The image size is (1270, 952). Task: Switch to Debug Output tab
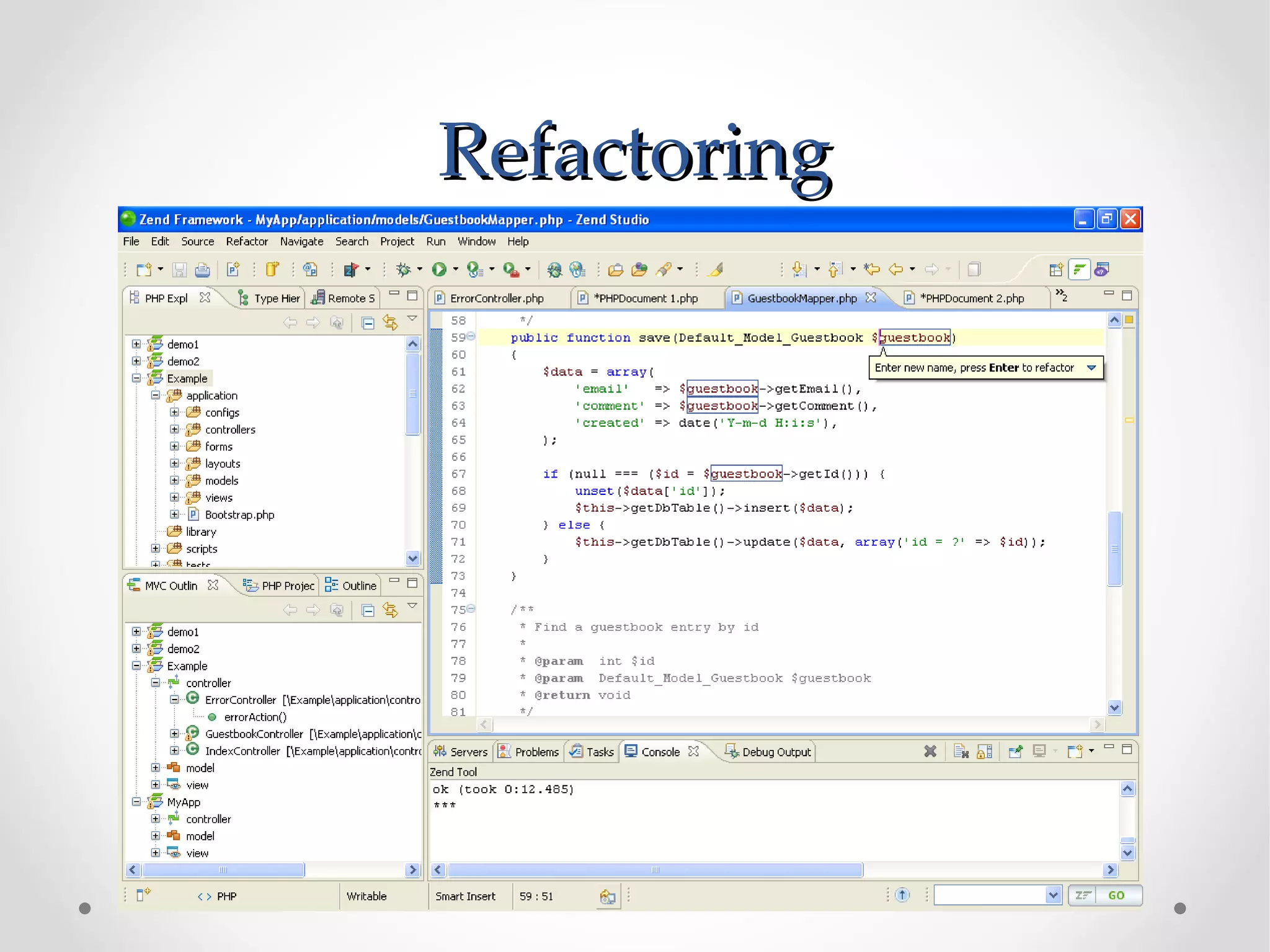[x=768, y=752]
